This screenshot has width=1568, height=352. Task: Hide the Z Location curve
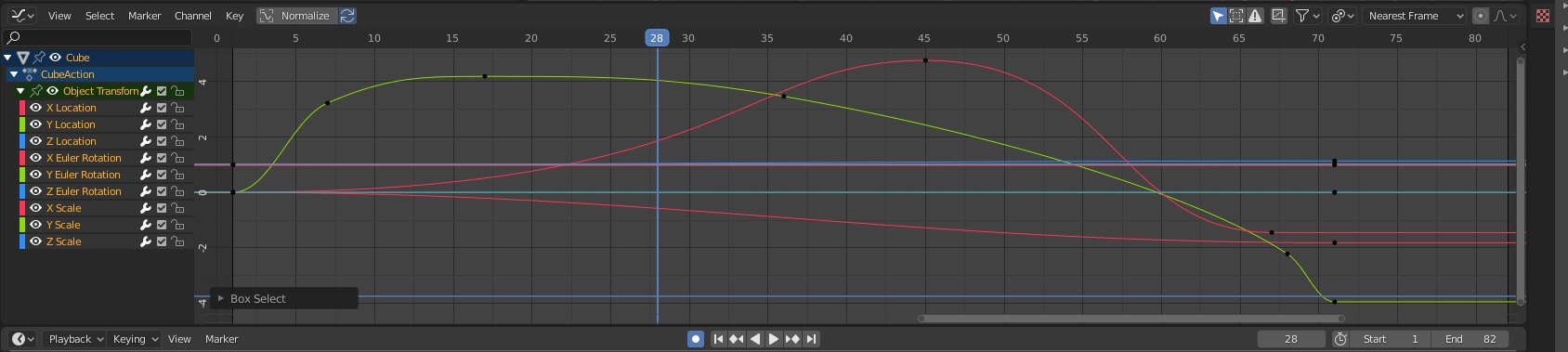point(36,141)
